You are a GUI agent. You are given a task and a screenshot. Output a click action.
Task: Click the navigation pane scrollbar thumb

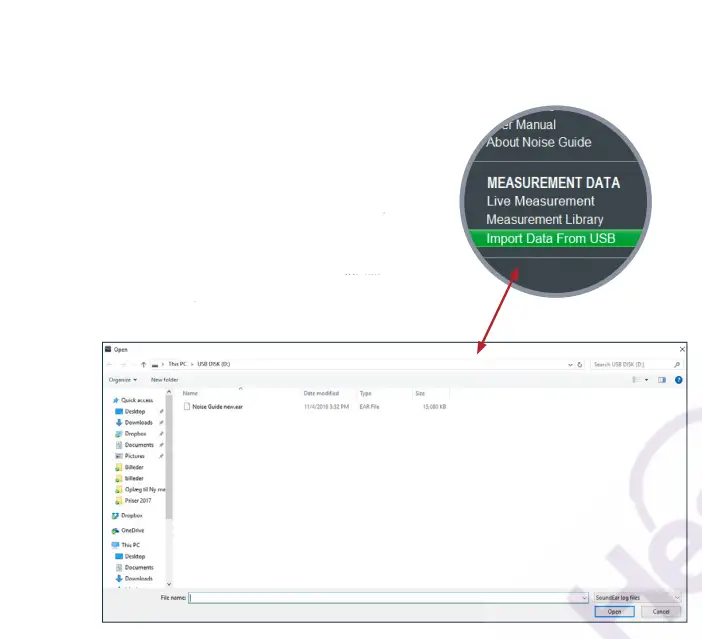(169, 457)
